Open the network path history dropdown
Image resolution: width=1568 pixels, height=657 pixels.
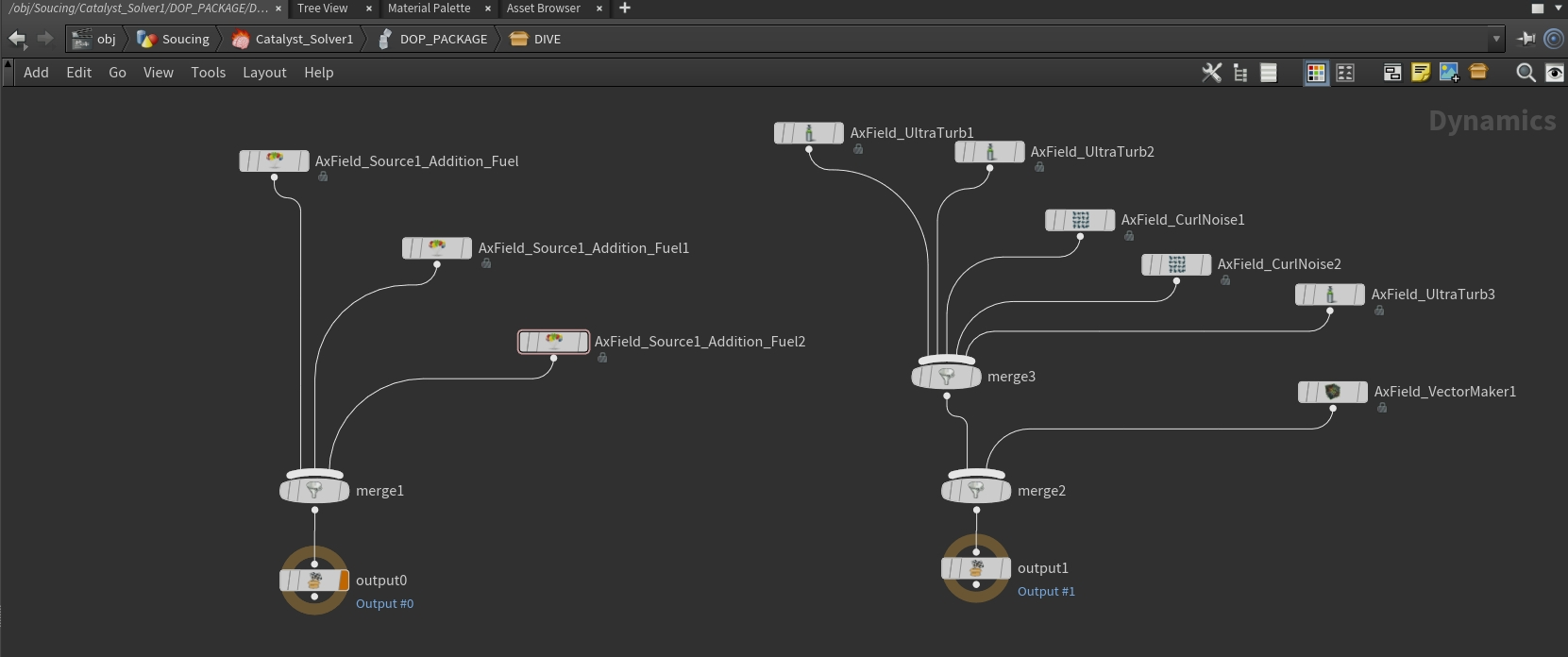1495,39
